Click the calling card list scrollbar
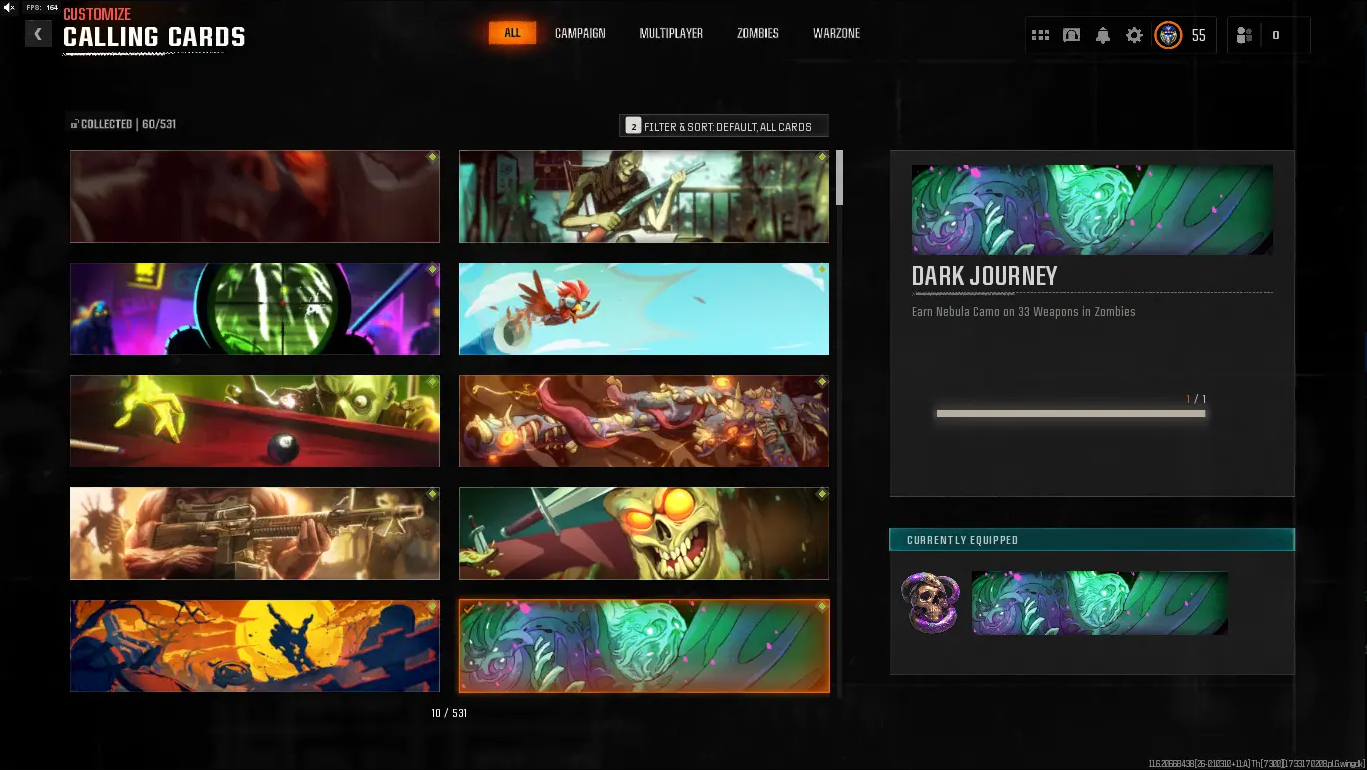The height and width of the screenshot is (770, 1367). click(x=840, y=178)
